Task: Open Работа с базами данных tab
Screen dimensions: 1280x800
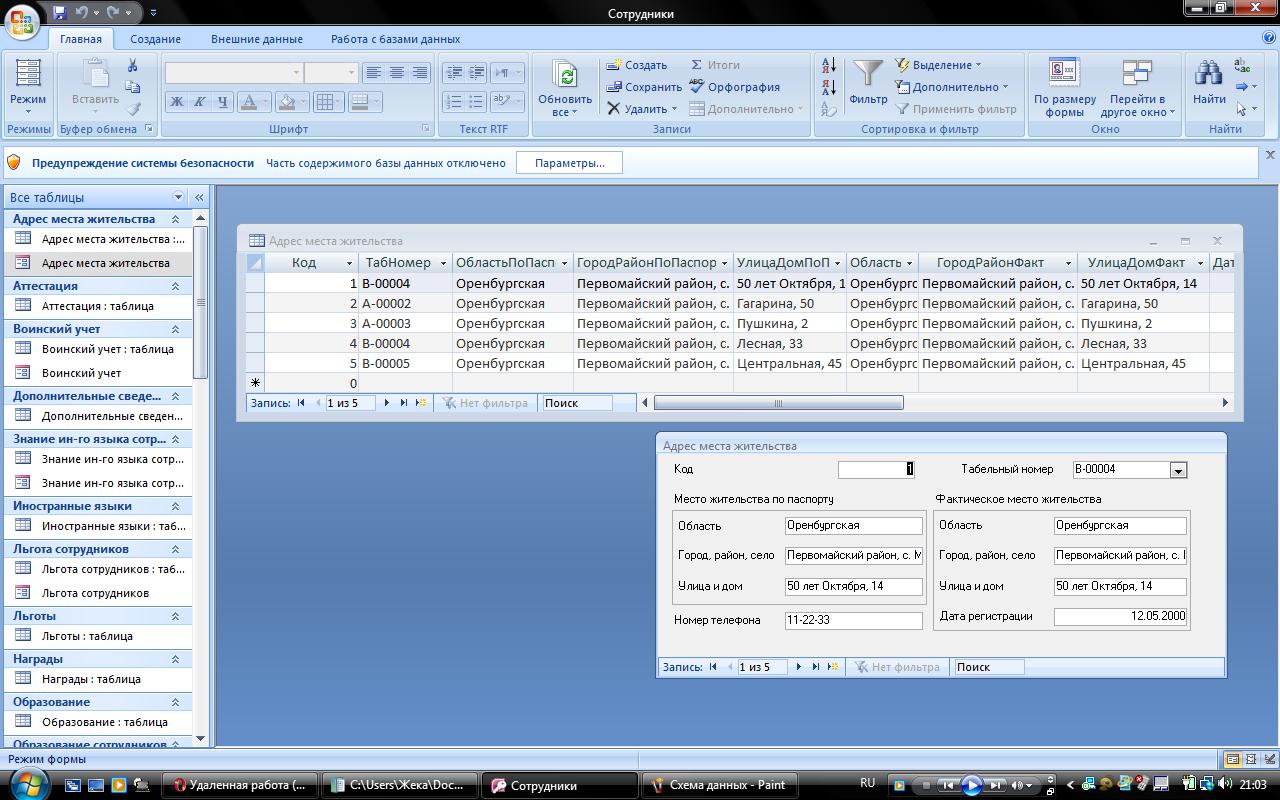Action: click(x=396, y=39)
